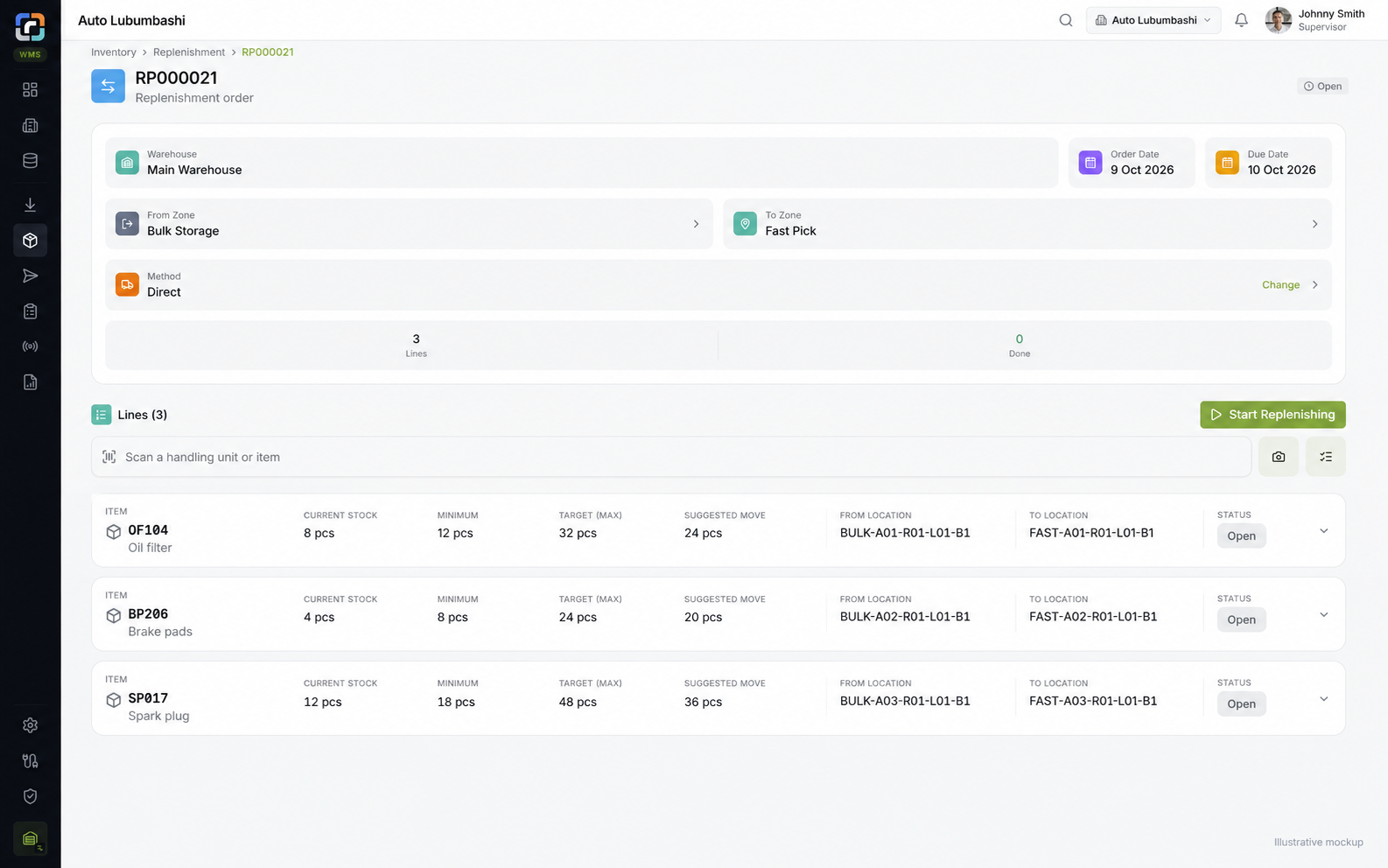Open the dashboard grid icon in sidebar
The width and height of the screenshot is (1388, 868).
click(30, 90)
